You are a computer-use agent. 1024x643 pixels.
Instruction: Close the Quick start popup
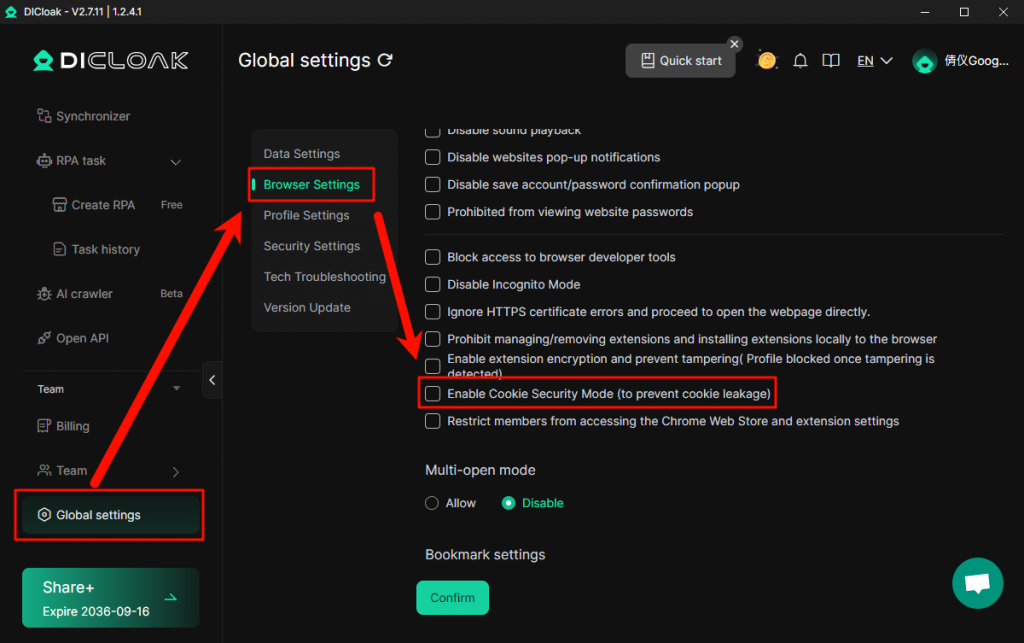point(735,44)
